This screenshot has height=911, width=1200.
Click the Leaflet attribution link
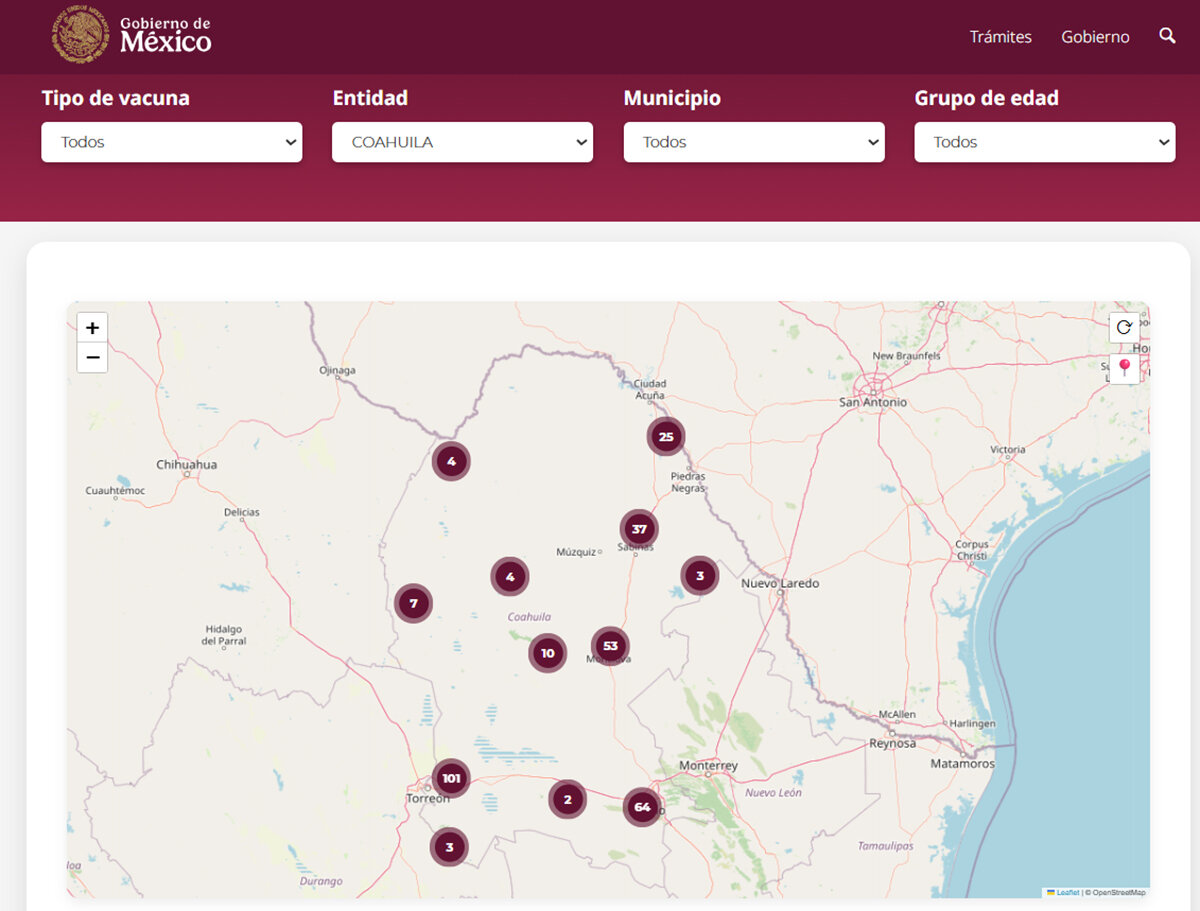pos(1068,892)
